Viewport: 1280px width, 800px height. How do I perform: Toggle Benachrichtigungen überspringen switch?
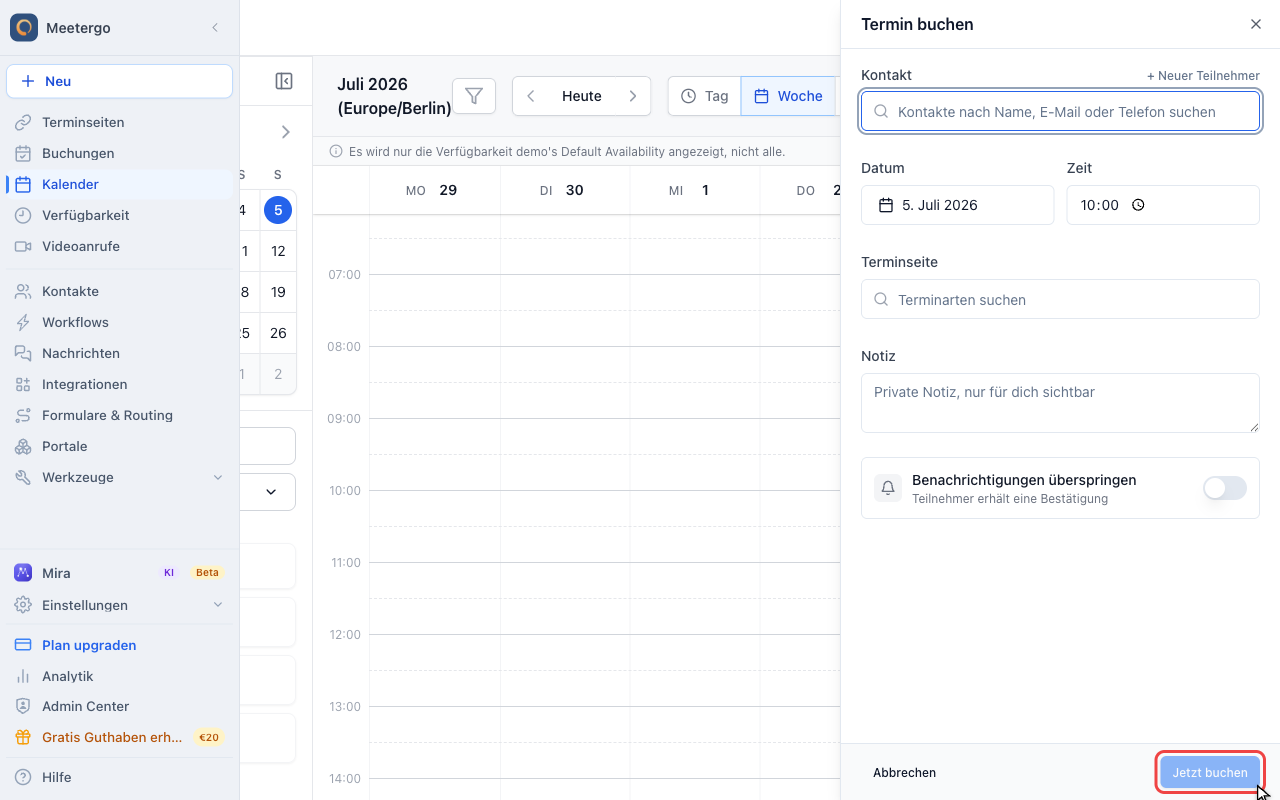coord(1225,488)
